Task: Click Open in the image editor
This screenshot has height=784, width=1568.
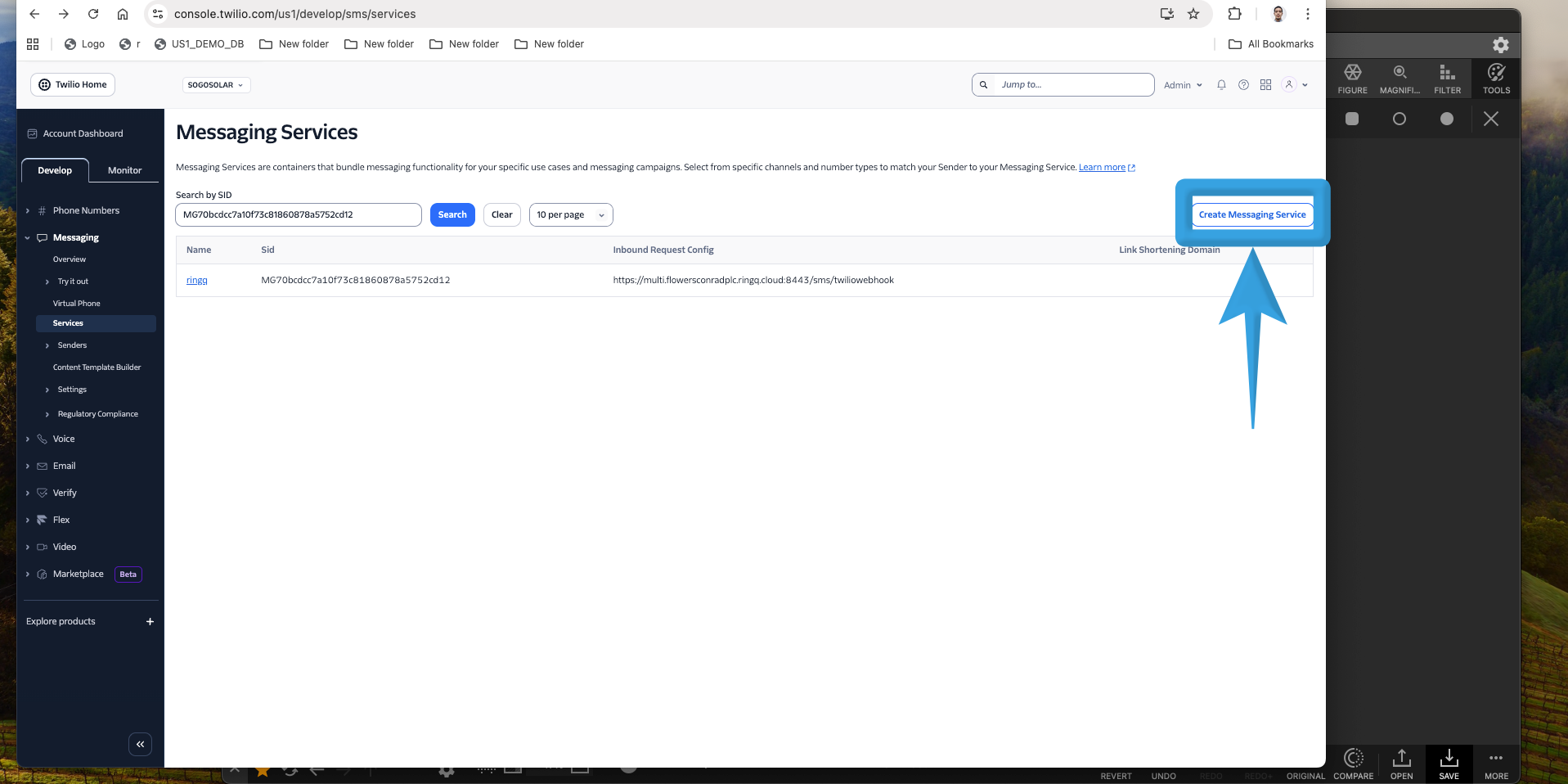Action: click(x=1401, y=764)
